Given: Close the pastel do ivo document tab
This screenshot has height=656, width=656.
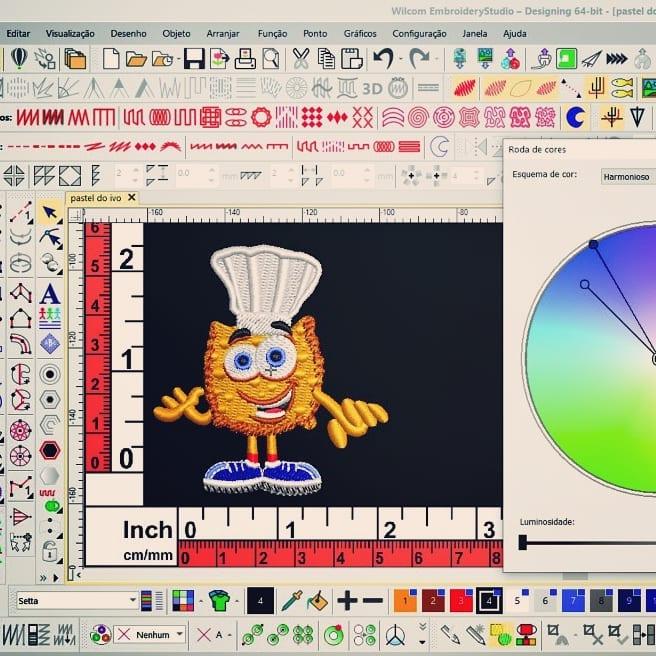Looking at the screenshot, I should (131, 197).
